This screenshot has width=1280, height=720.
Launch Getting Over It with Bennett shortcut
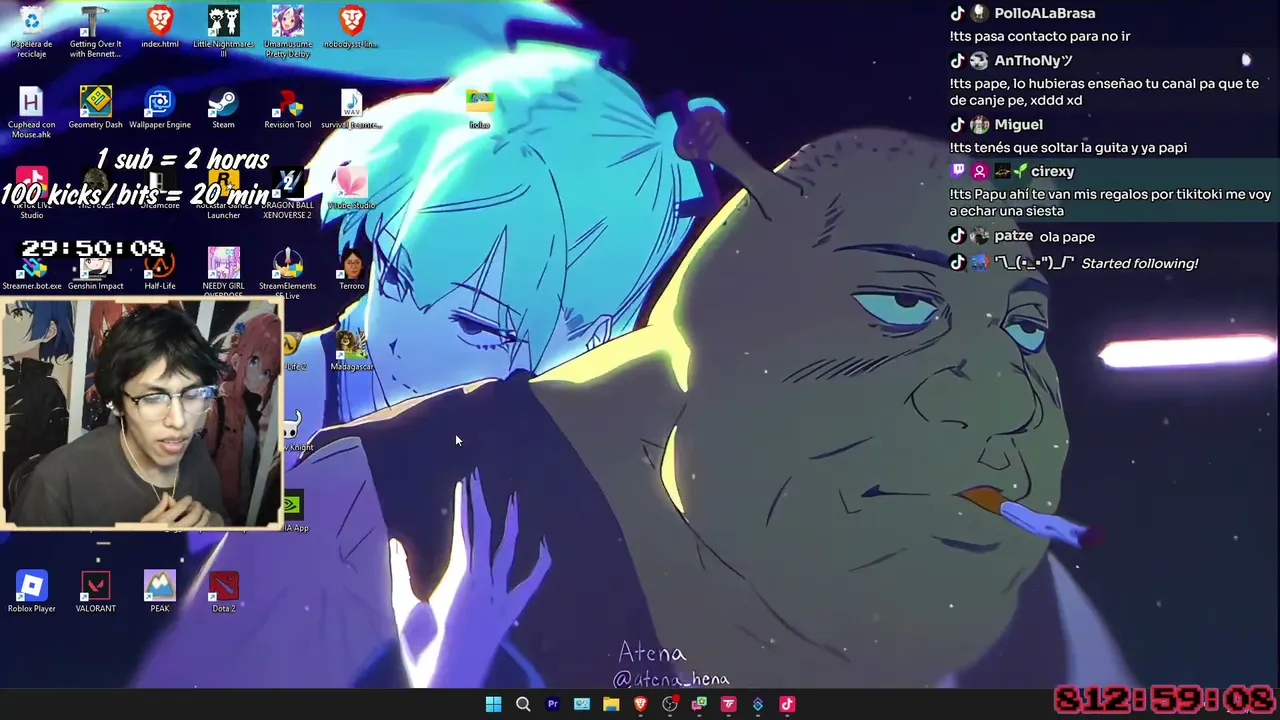(x=96, y=32)
